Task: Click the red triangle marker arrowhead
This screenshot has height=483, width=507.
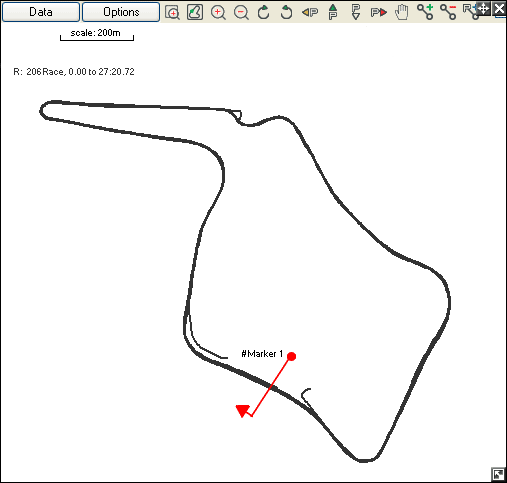Action: click(243, 411)
